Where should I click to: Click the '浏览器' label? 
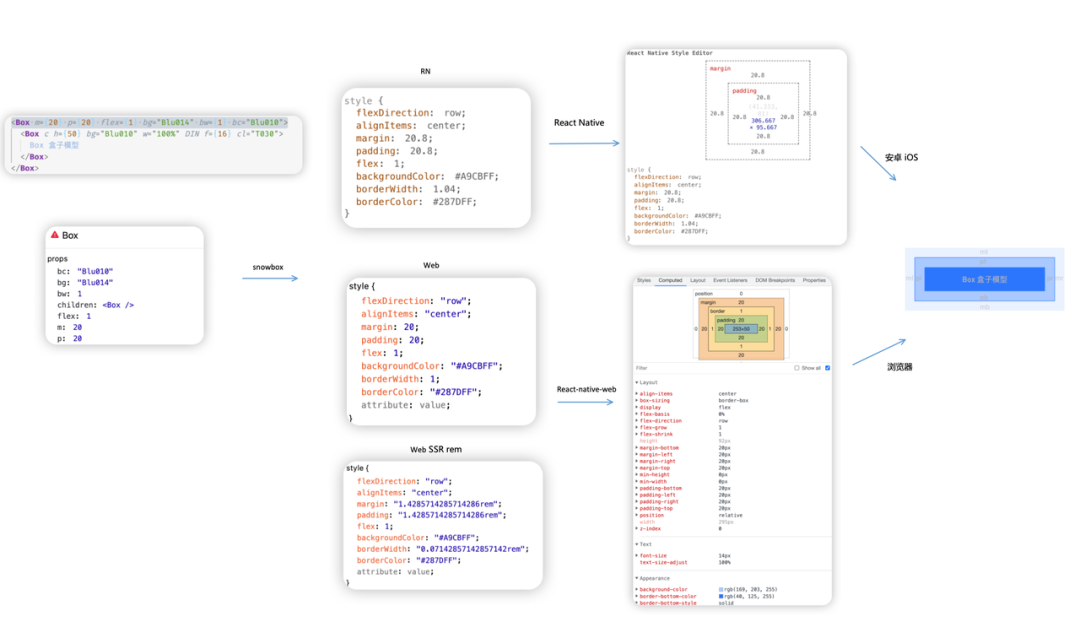[900, 367]
